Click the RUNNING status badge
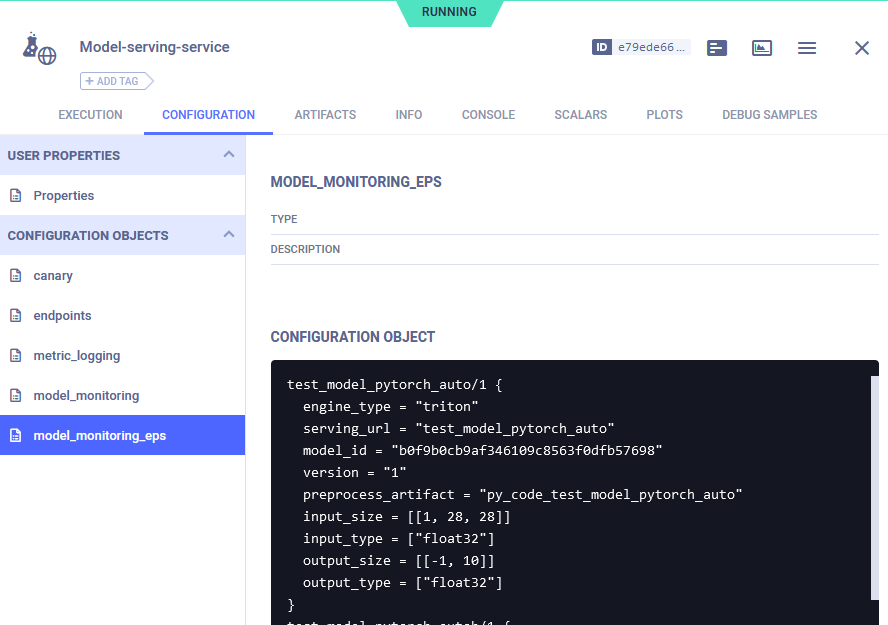 (449, 12)
